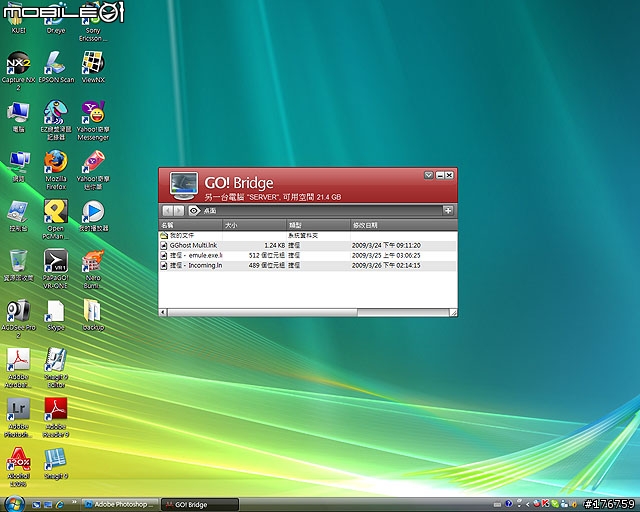The width and height of the screenshot is (640, 512).
Task: Launch the ACDSee Pro 2 desktop shortcut
Action: click(18, 319)
